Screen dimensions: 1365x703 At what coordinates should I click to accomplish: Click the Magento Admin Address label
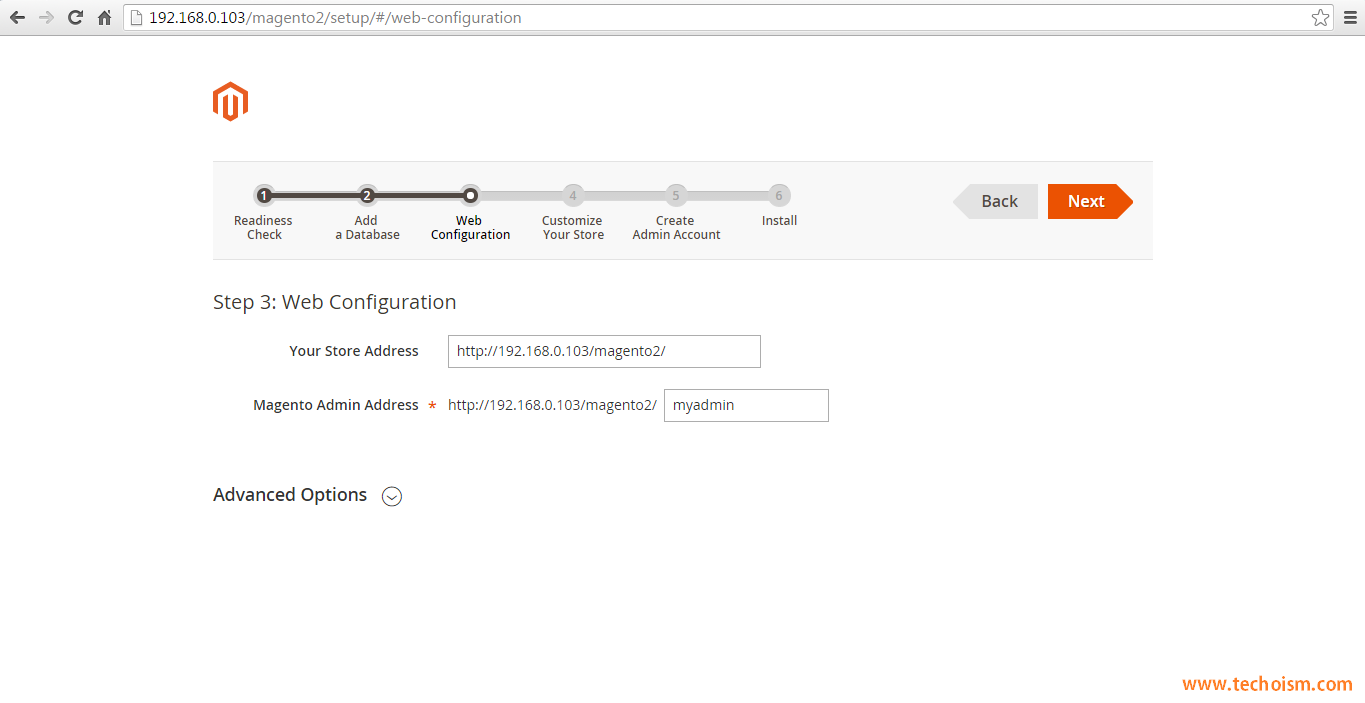pyautogui.click(x=336, y=405)
